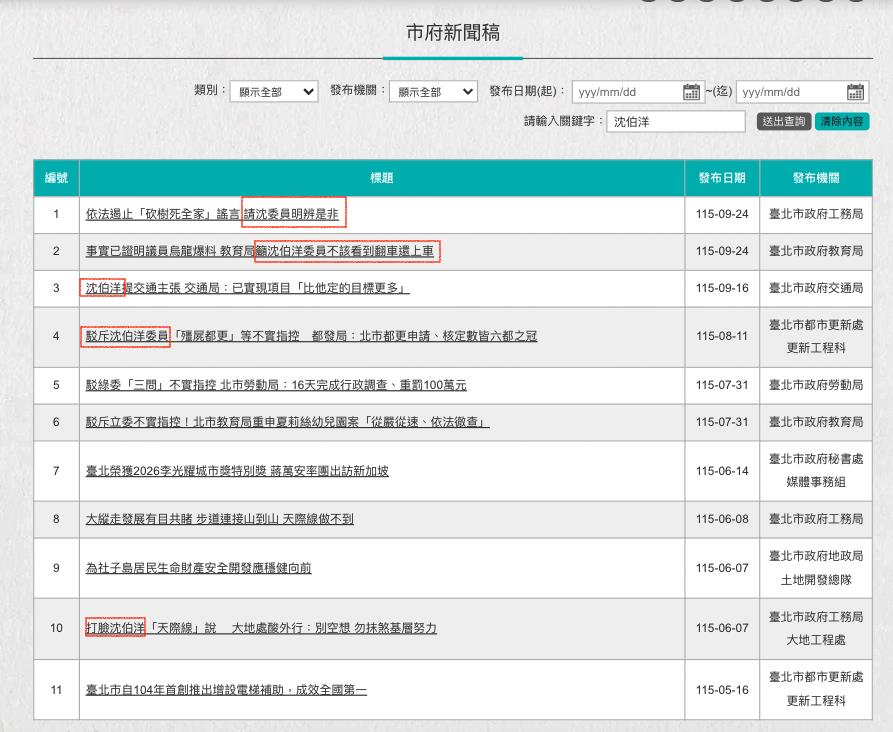893x732 pixels.
Task: Select row number 10 cell
Action: [56, 628]
